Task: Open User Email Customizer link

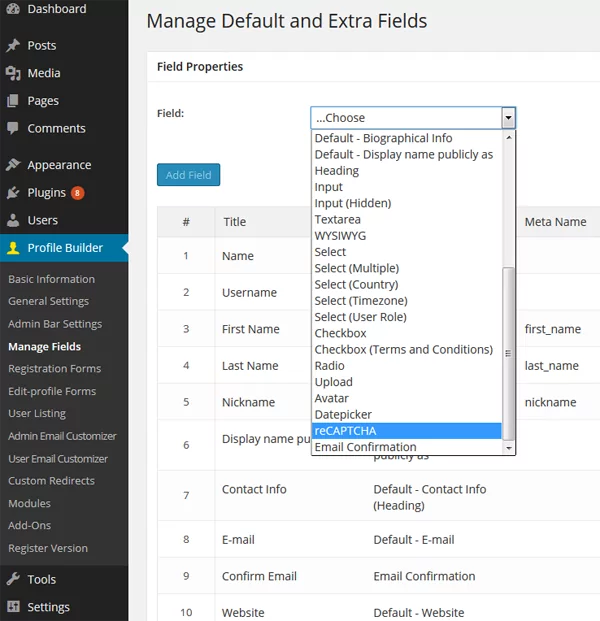Action: click(58, 459)
